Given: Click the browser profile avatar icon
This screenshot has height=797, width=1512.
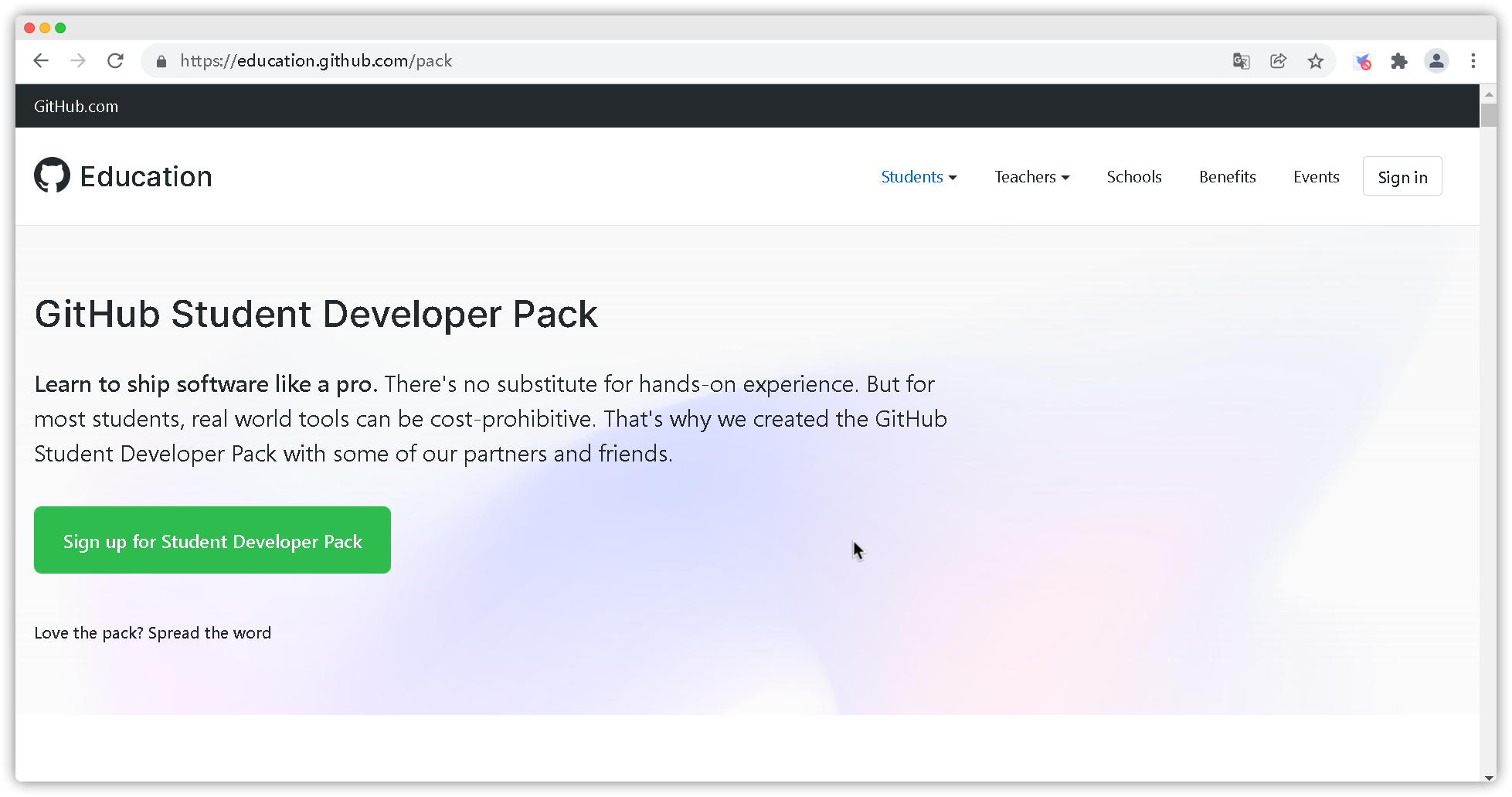Looking at the screenshot, I should (x=1436, y=60).
